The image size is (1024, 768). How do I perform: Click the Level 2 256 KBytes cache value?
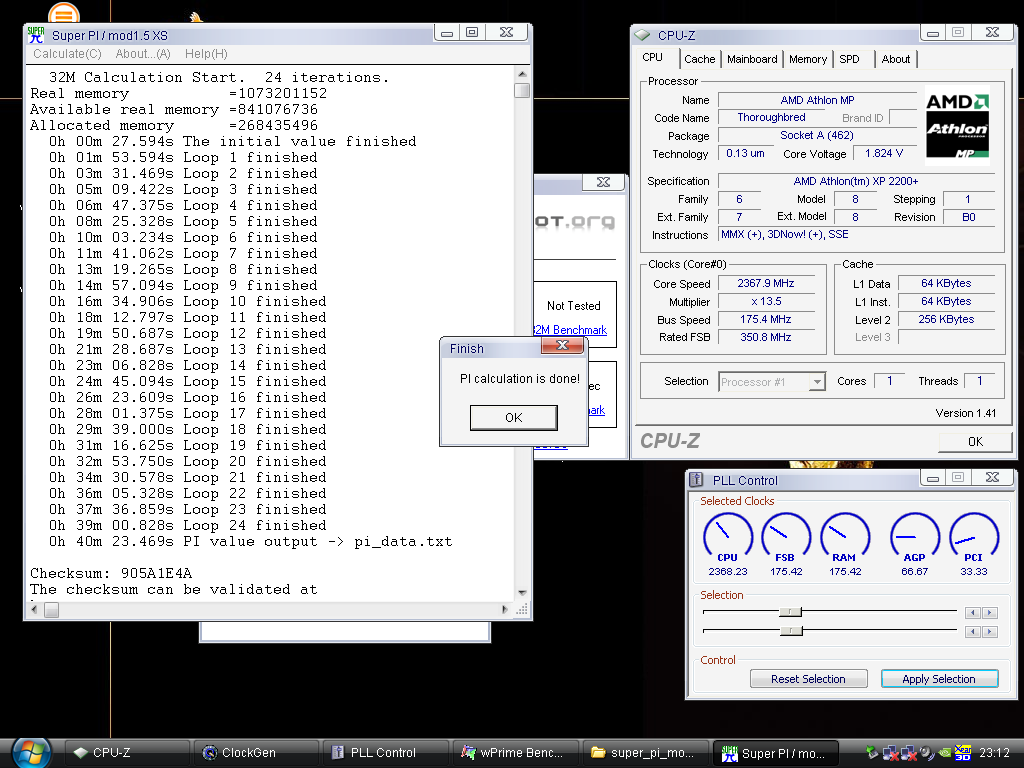(x=946, y=319)
